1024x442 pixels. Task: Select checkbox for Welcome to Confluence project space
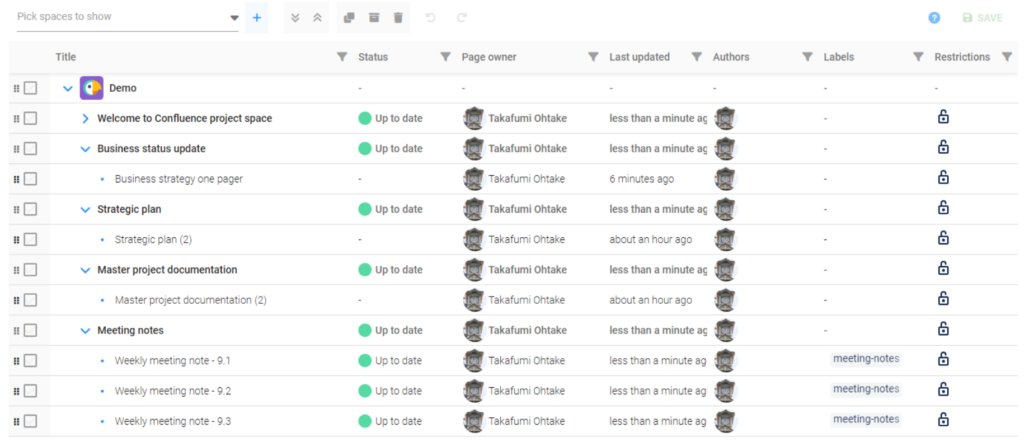pyautogui.click(x=30, y=118)
